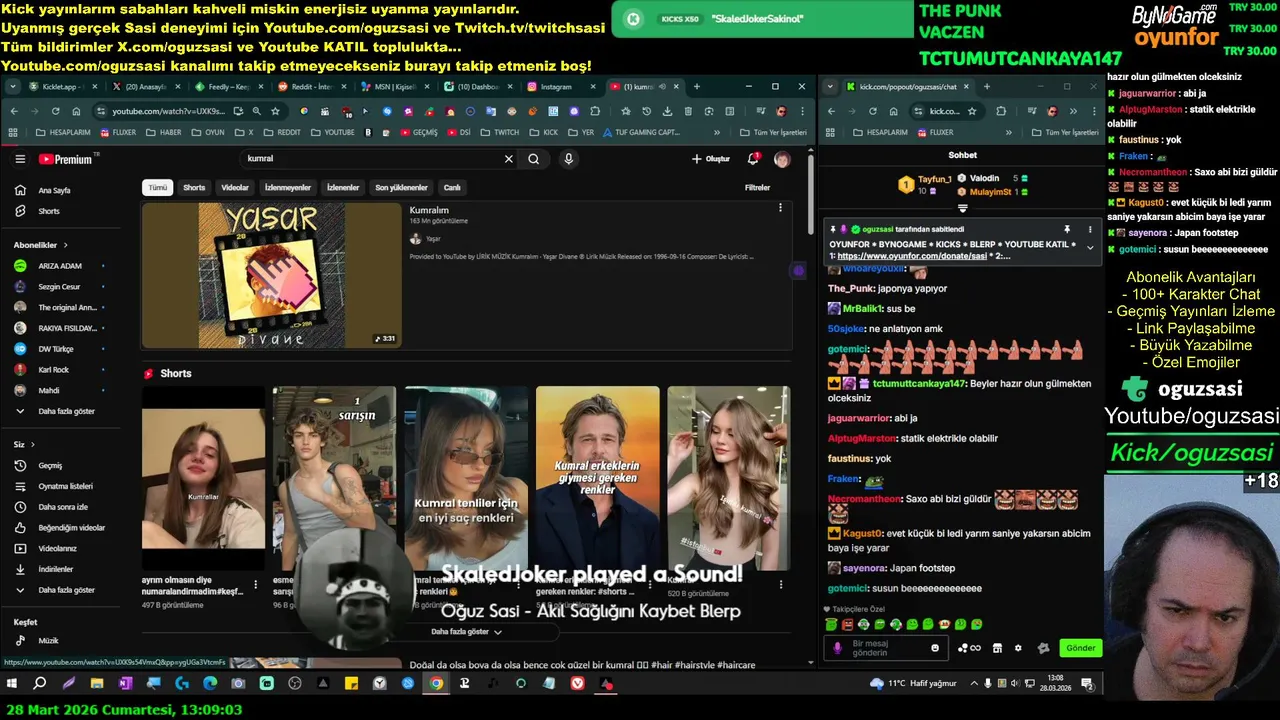This screenshot has width=1280, height=720.
Task: Open the YouTube hamburger guide menu
Action: click(x=20, y=159)
